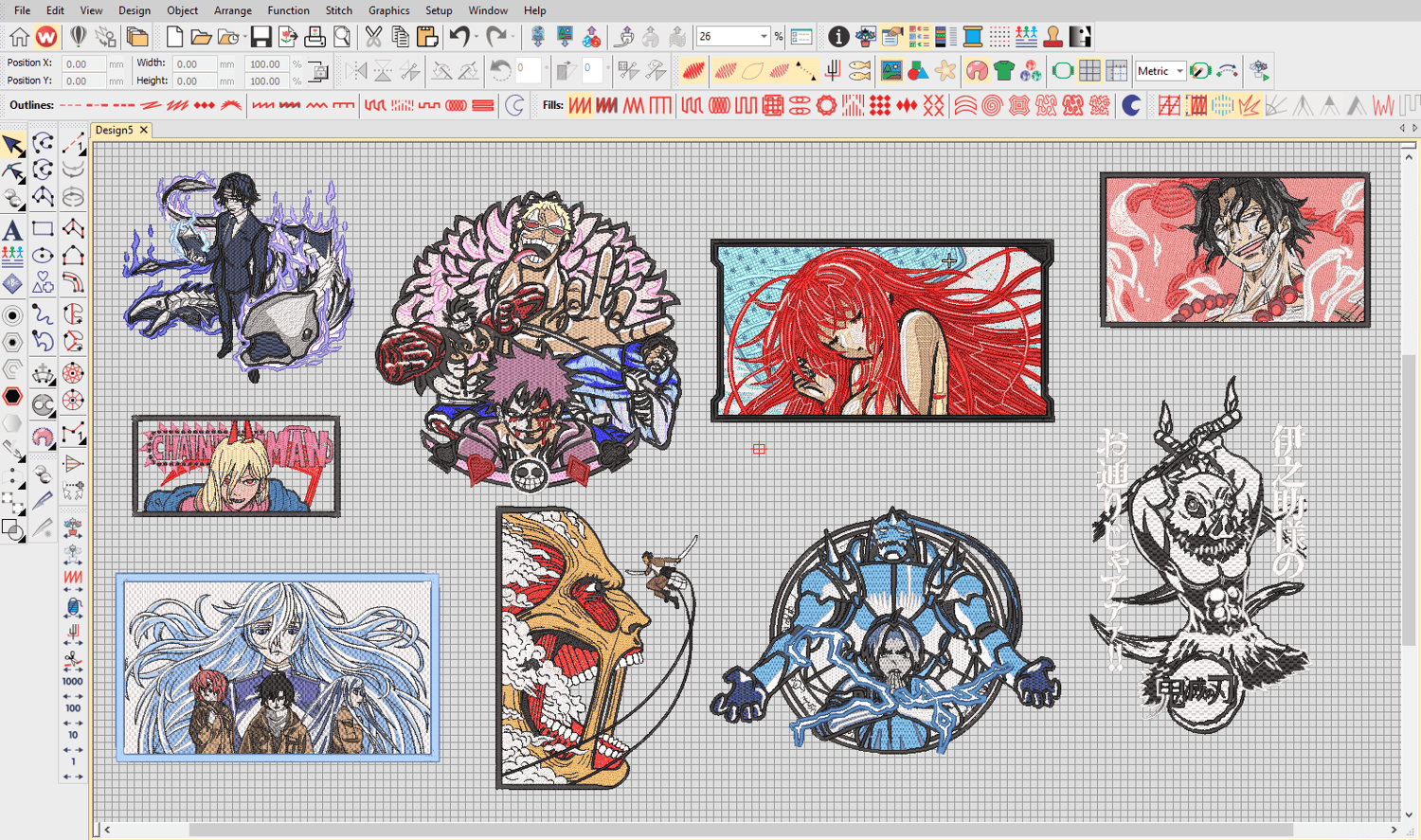Click the Home icon in the toolbar
The width and height of the screenshot is (1421, 840).
tap(19, 37)
